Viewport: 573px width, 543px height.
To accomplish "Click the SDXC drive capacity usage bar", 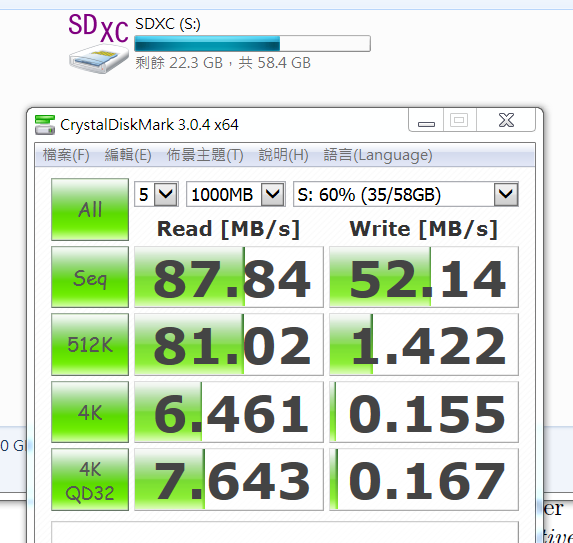I will [253, 43].
